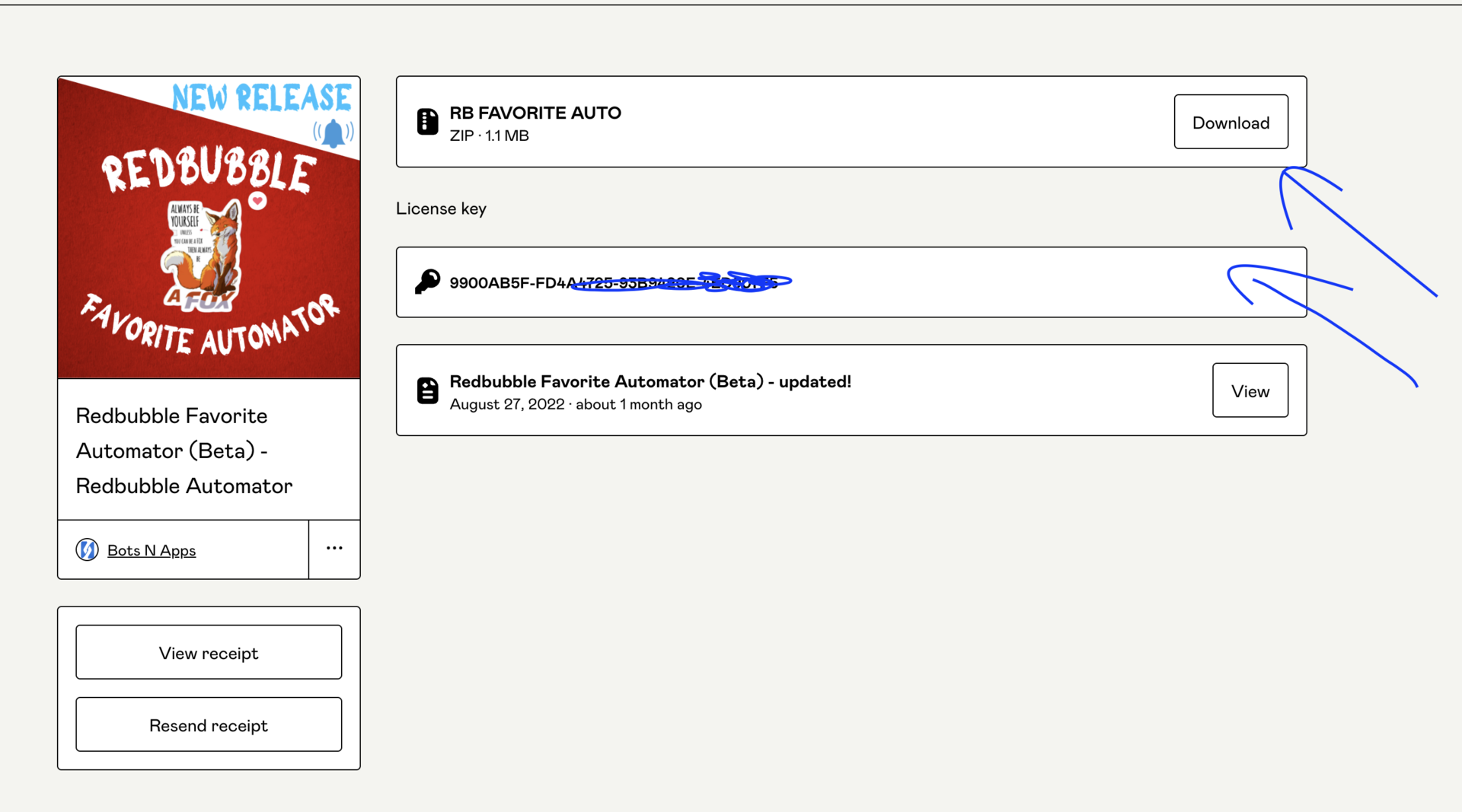The width and height of the screenshot is (1462, 812).
Task: Click the key icon in license row
Action: pos(427,282)
